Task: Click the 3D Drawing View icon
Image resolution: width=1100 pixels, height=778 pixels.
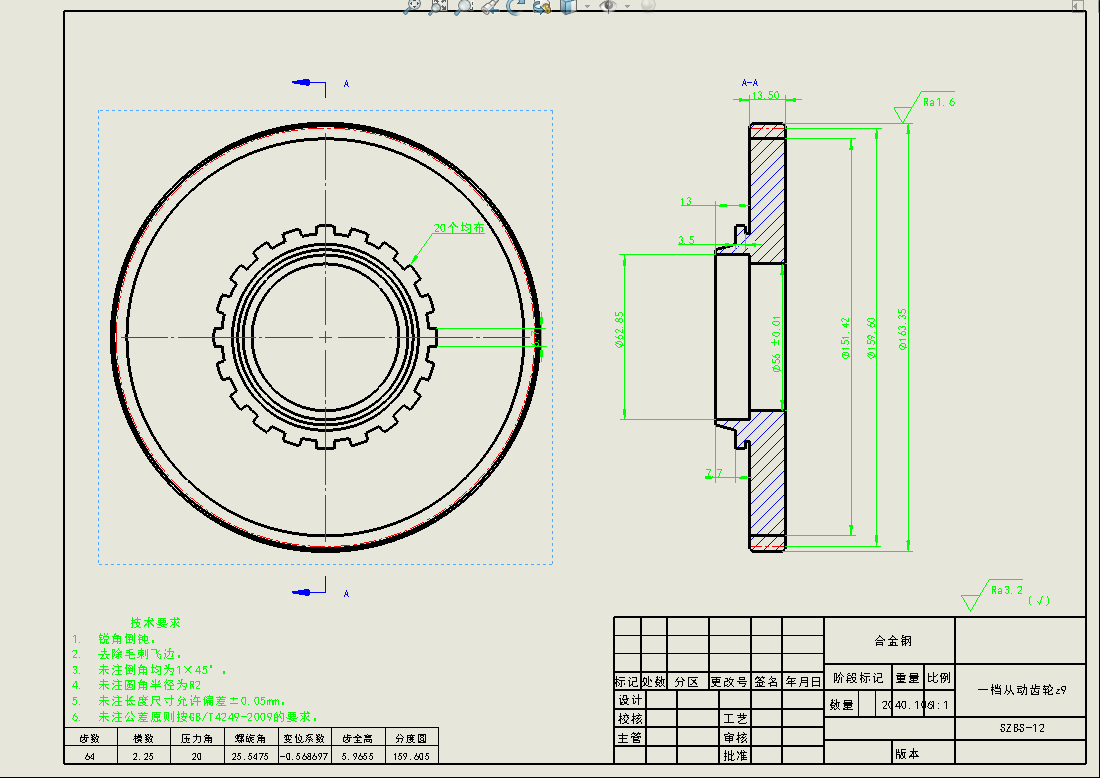Action: click(541, 6)
